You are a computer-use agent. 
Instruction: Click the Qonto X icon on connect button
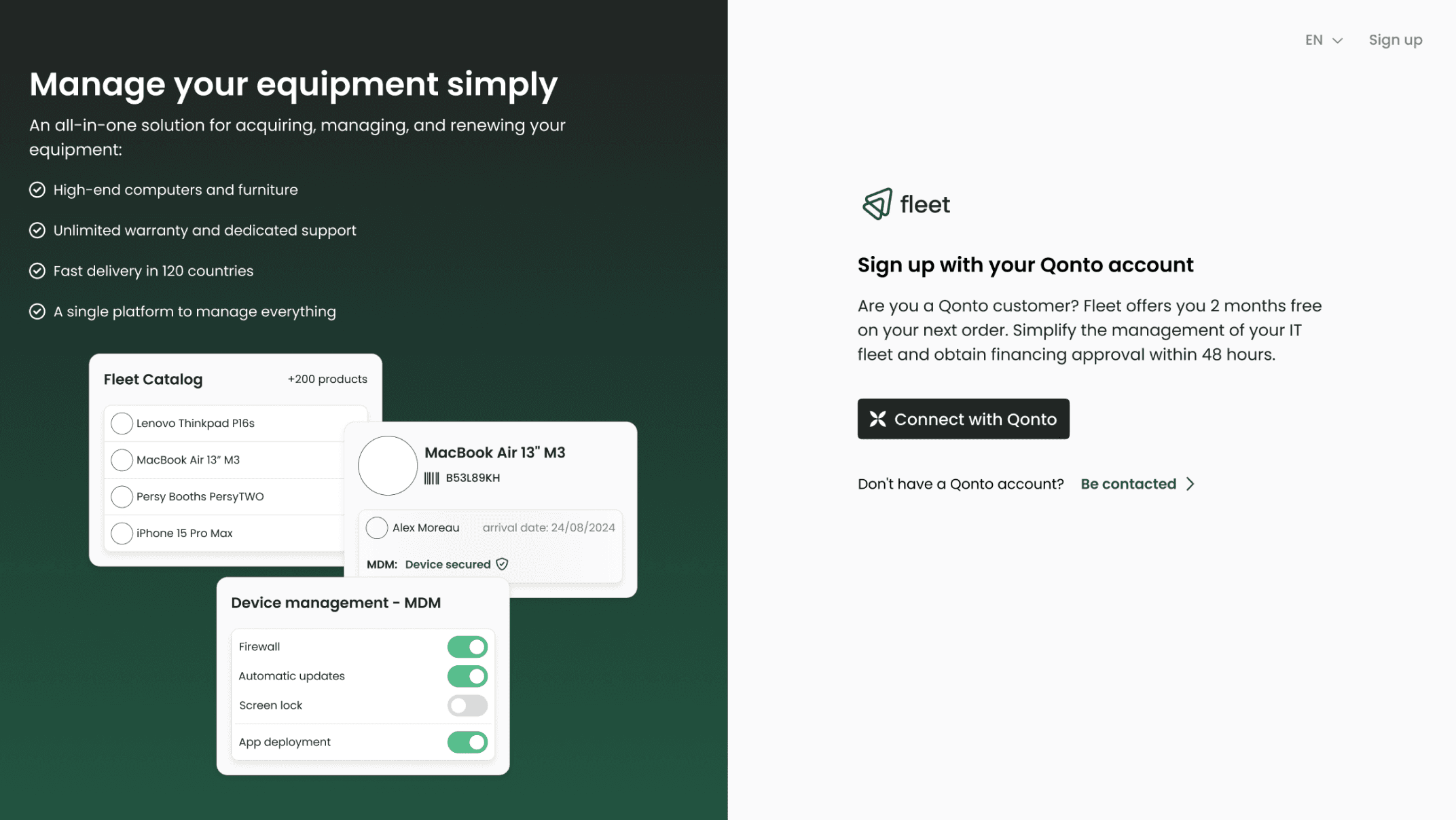(x=877, y=419)
